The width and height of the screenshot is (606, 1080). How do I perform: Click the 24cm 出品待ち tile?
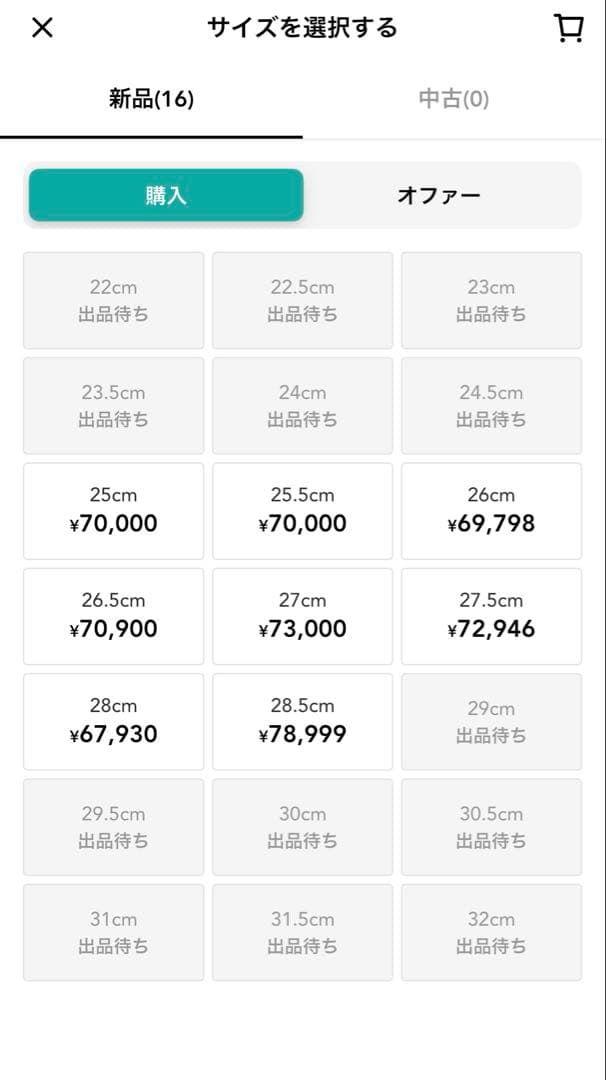point(302,406)
